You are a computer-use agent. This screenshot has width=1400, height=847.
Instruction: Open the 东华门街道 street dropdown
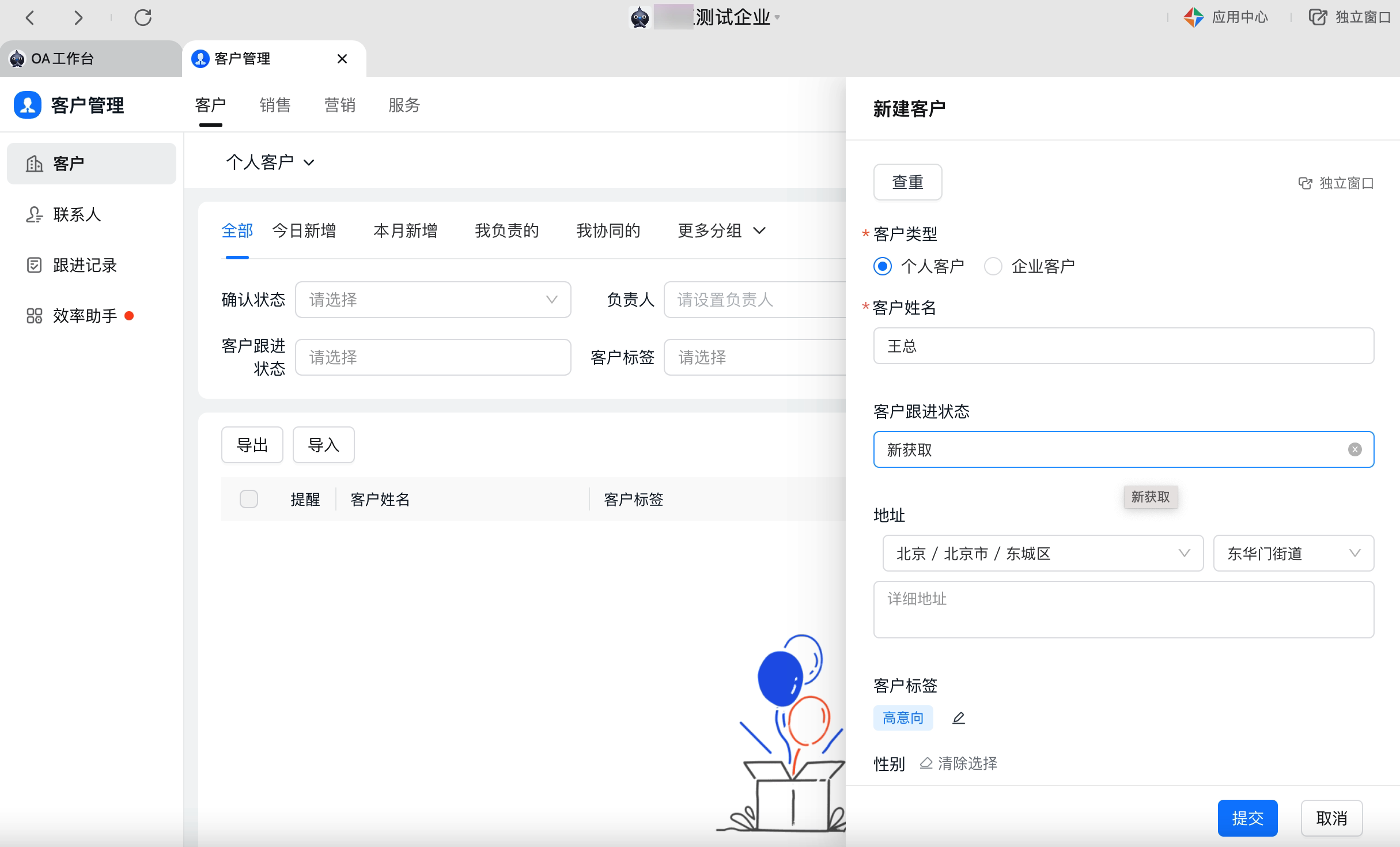point(1293,553)
